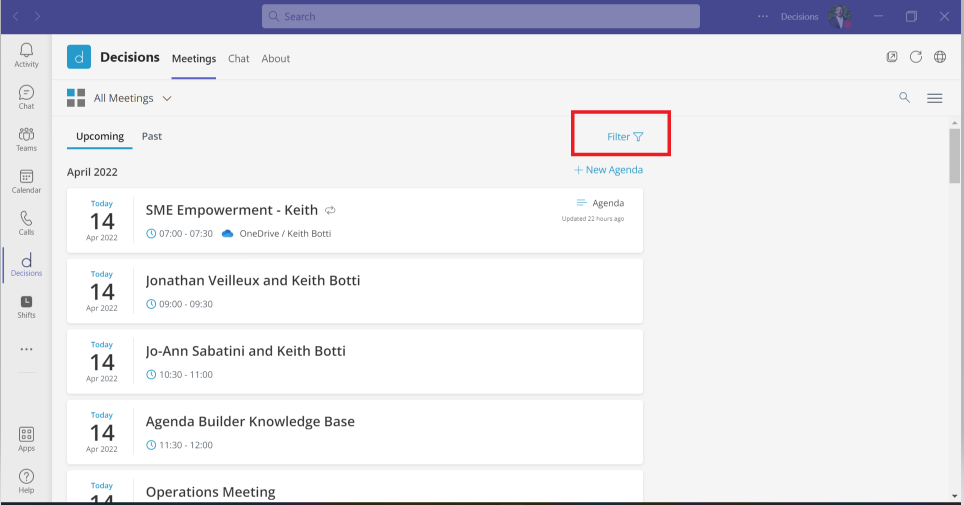Open Agenda for SME Empowerment meeting
This screenshot has width=964, height=505.
click(x=608, y=203)
